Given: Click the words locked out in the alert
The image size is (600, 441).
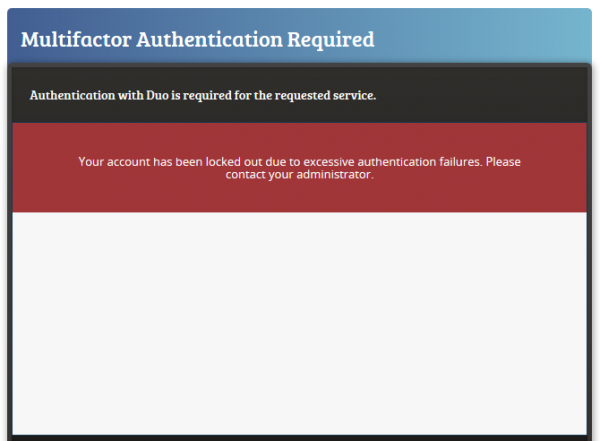Looking at the screenshot, I should coord(222,161).
